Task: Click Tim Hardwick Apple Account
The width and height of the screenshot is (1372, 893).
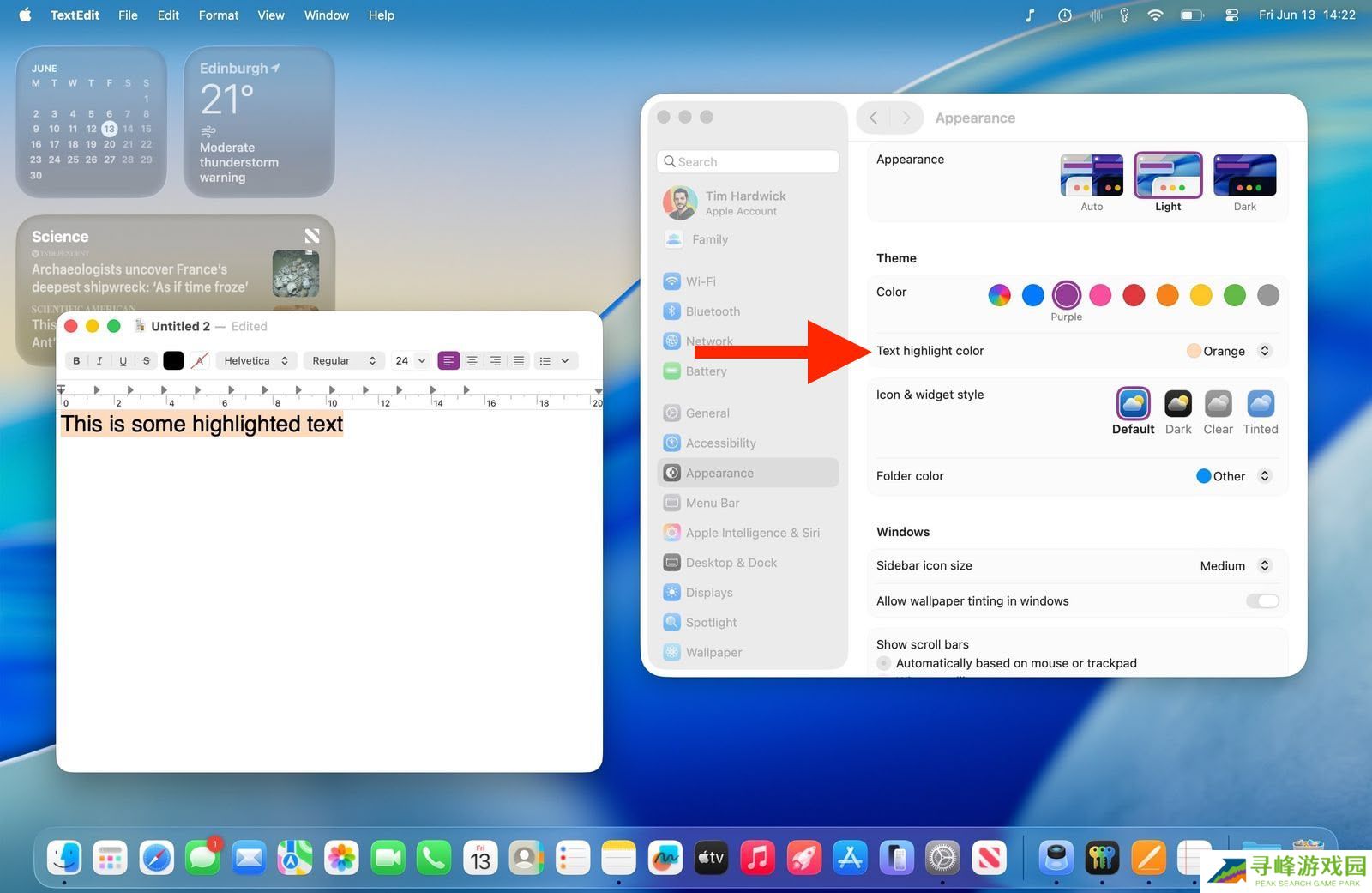Action: [744, 202]
